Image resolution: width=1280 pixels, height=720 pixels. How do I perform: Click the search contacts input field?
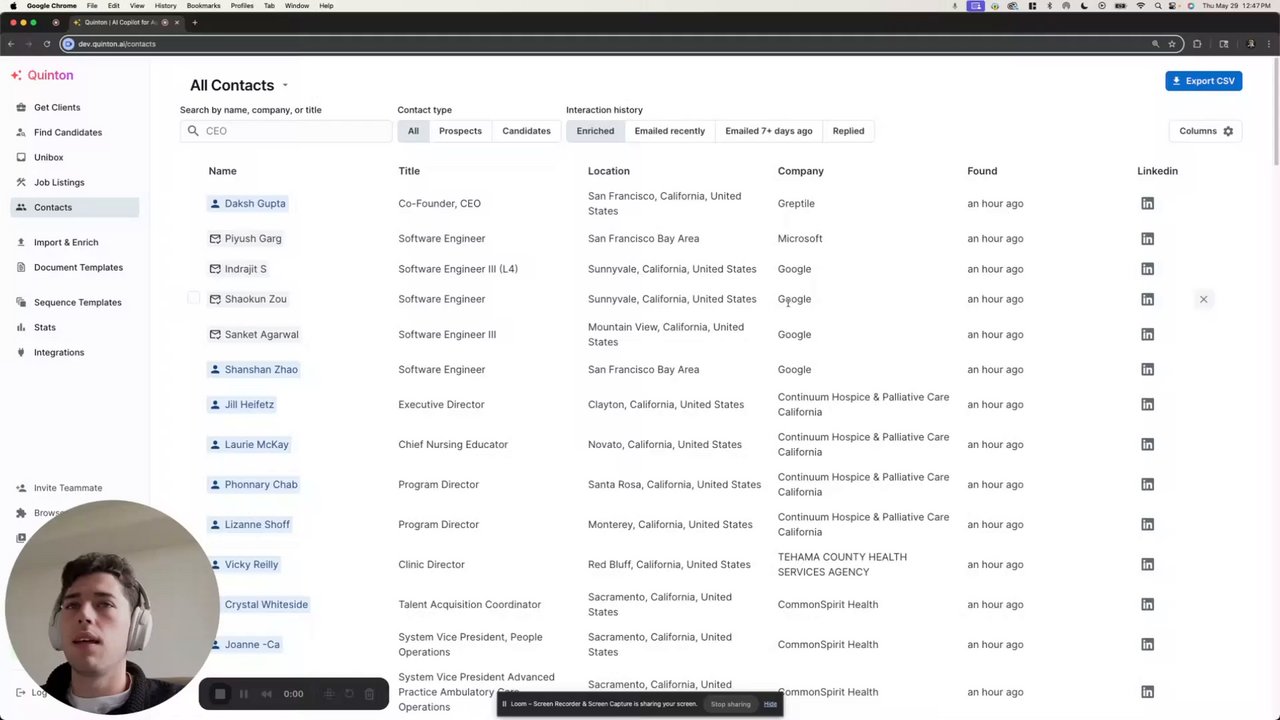click(286, 131)
